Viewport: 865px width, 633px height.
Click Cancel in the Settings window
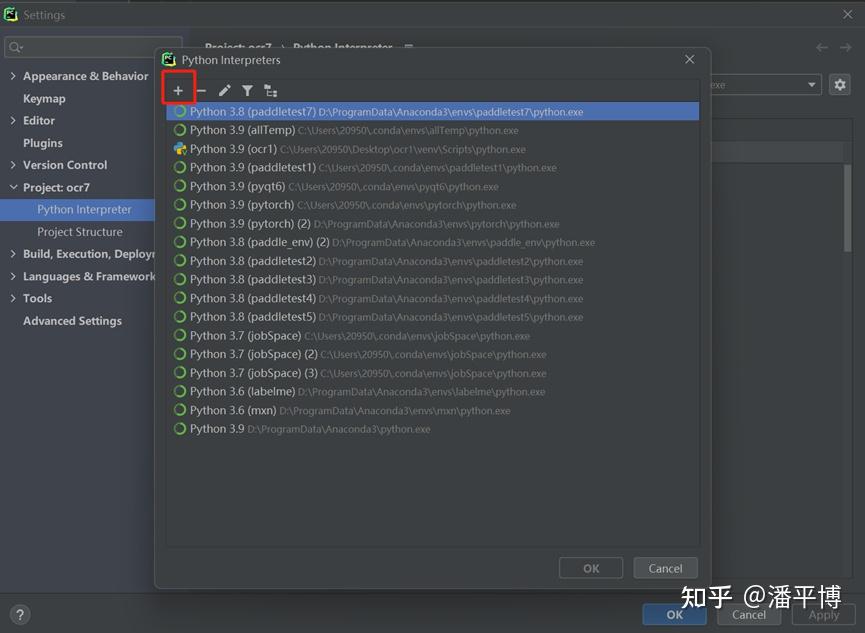click(749, 614)
